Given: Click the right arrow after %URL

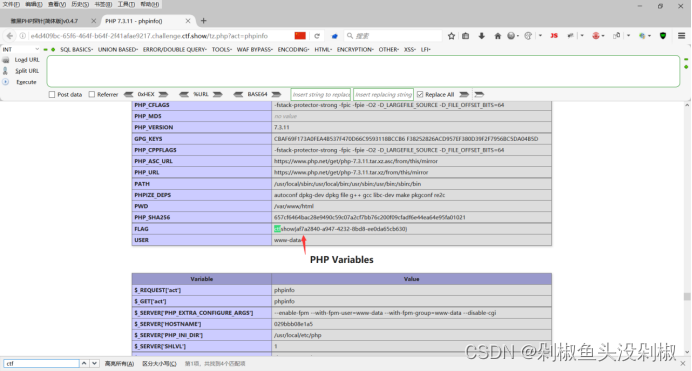Looking at the screenshot, I should pyautogui.click(x=217, y=94).
